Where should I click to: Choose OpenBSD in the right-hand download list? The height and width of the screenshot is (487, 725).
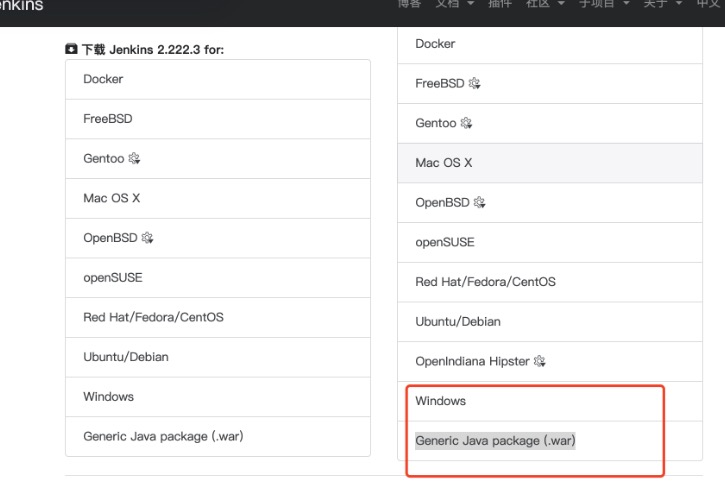(550, 203)
